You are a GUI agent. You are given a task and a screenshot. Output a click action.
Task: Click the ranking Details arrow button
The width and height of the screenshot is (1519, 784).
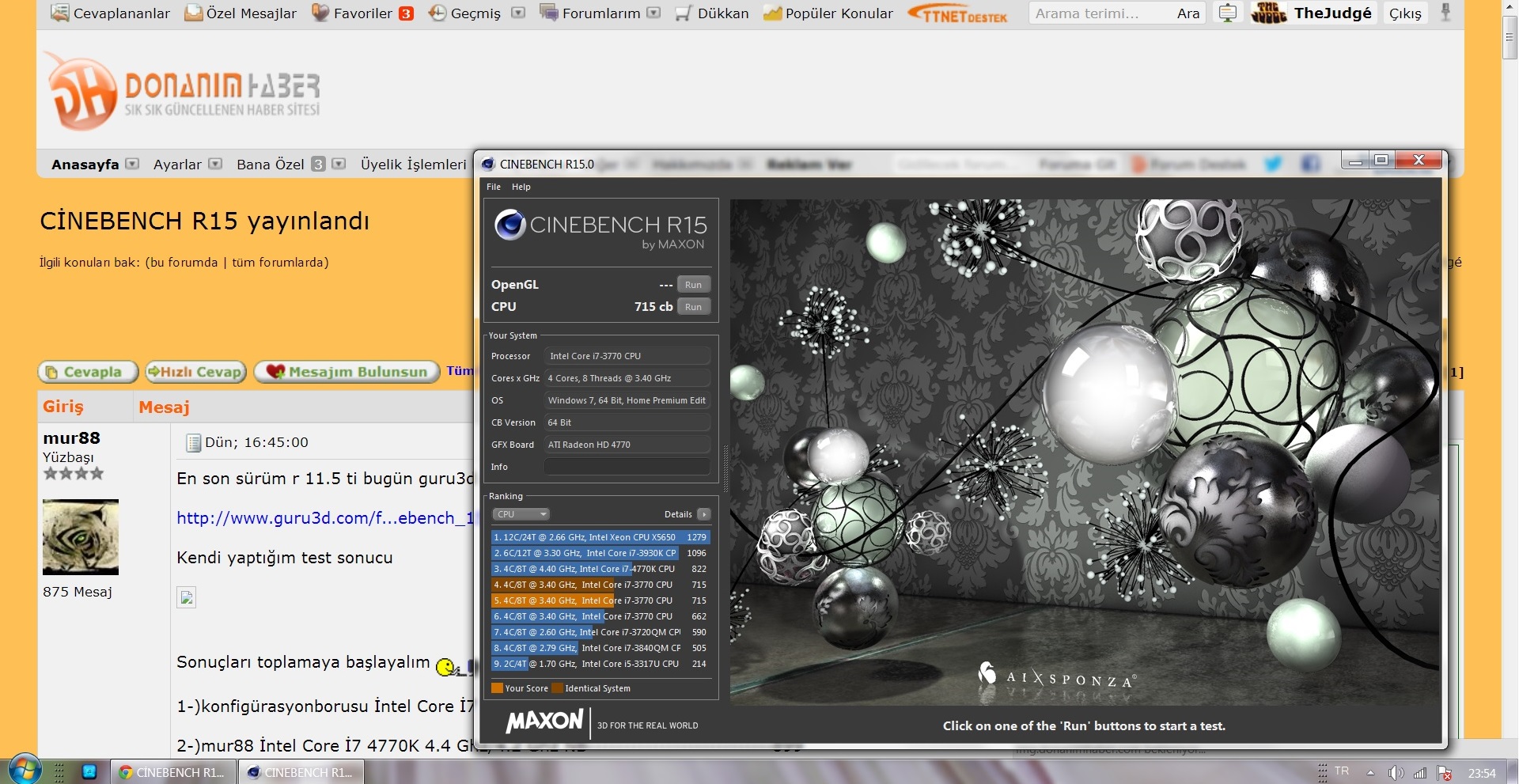pos(704,514)
